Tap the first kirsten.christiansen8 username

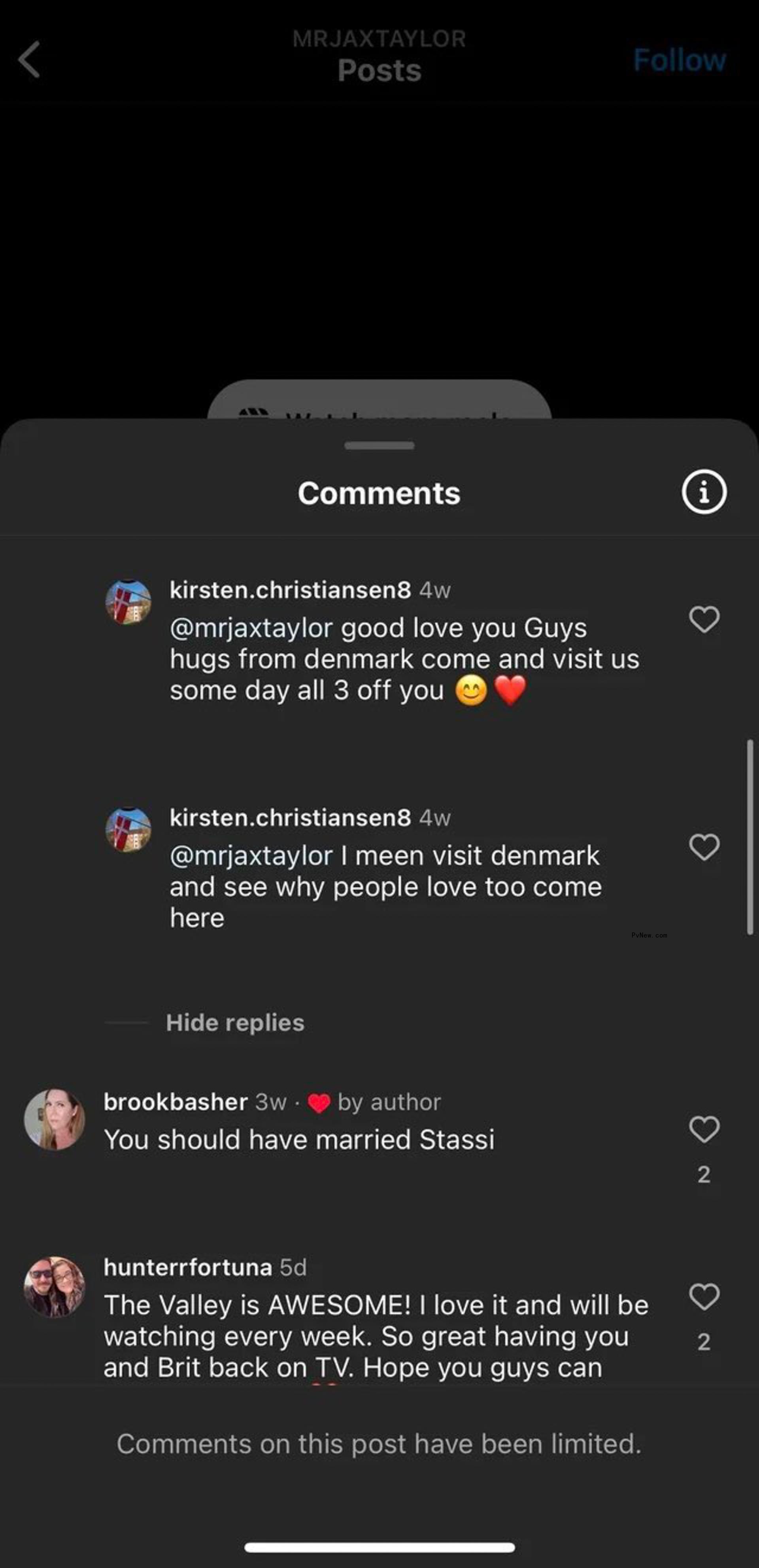point(290,590)
